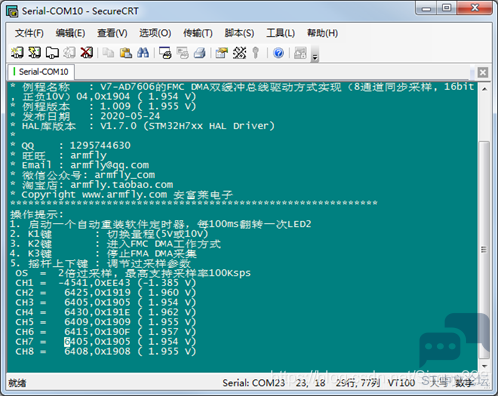The image size is (498, 396).
Task: Open Help with the blue question icon
Action: 278,53
